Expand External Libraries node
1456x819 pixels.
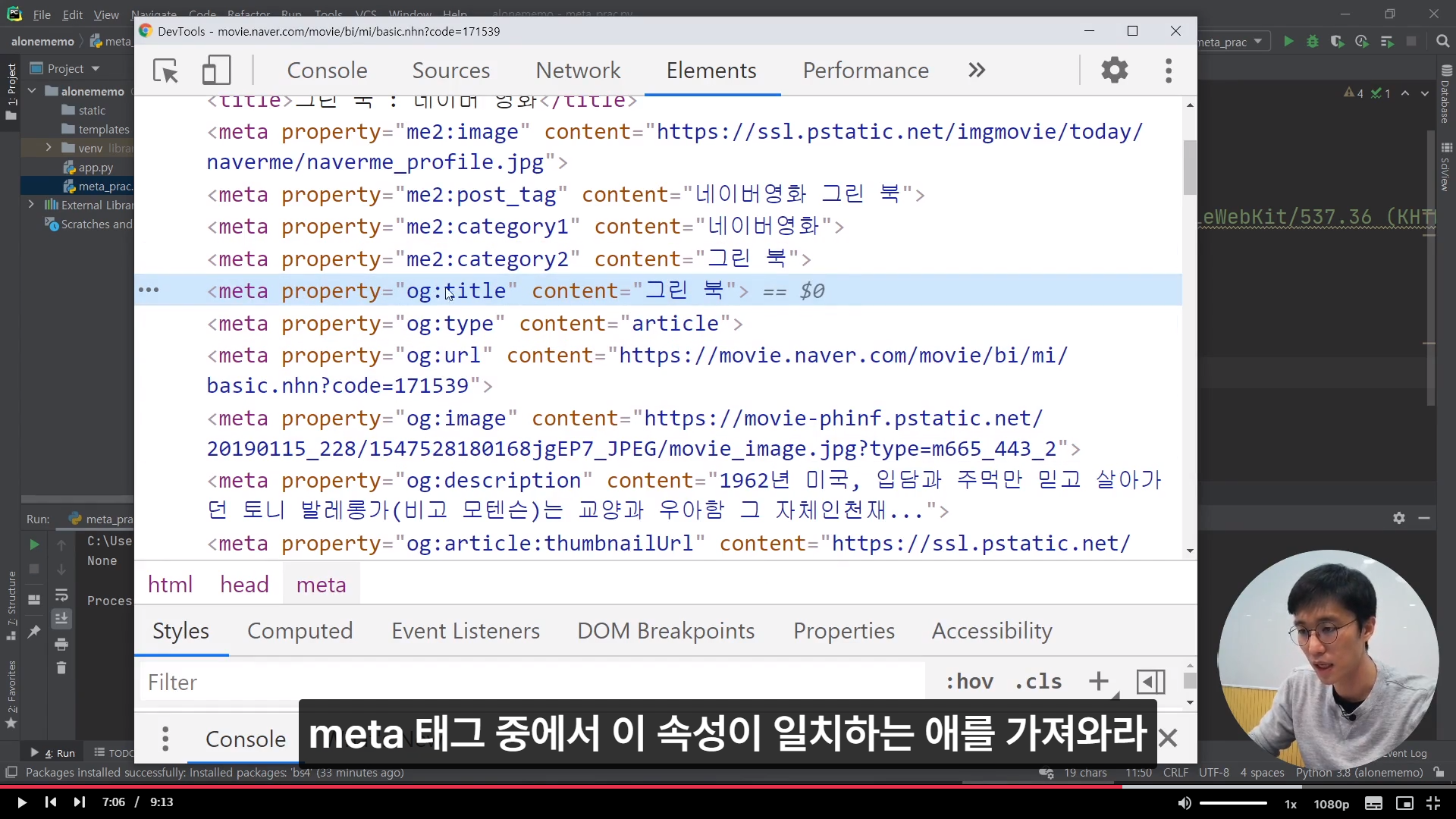pyautogui.click(x=31, y=205)
